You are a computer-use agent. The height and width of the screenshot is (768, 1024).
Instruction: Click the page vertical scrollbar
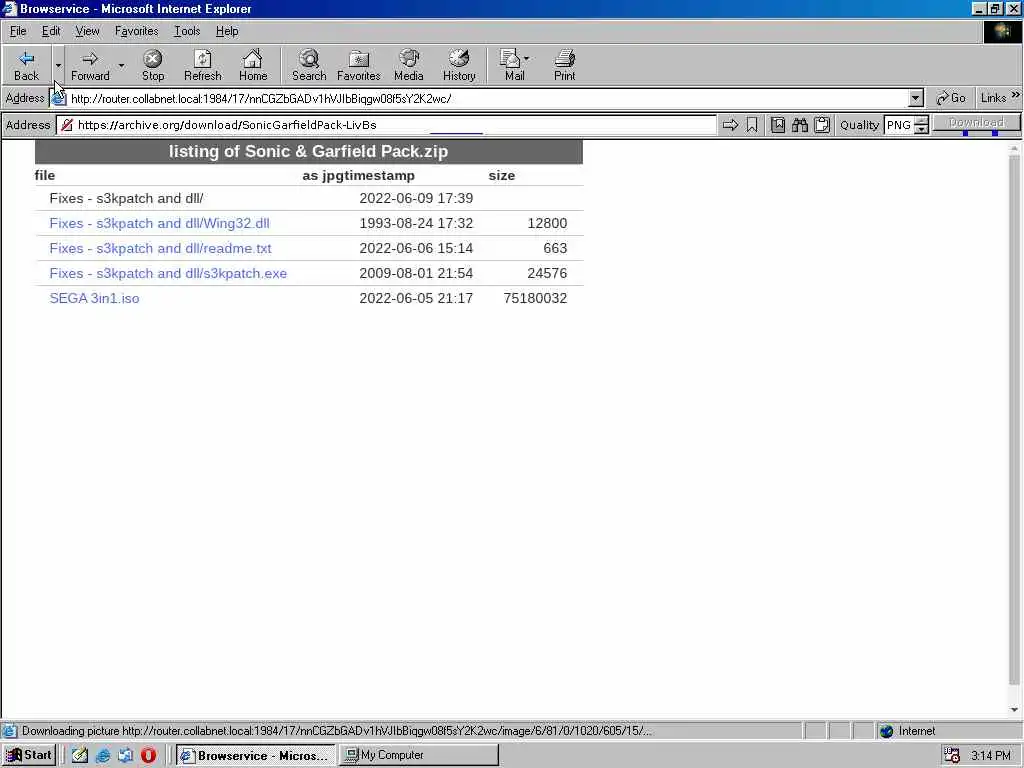point(1014,418)
